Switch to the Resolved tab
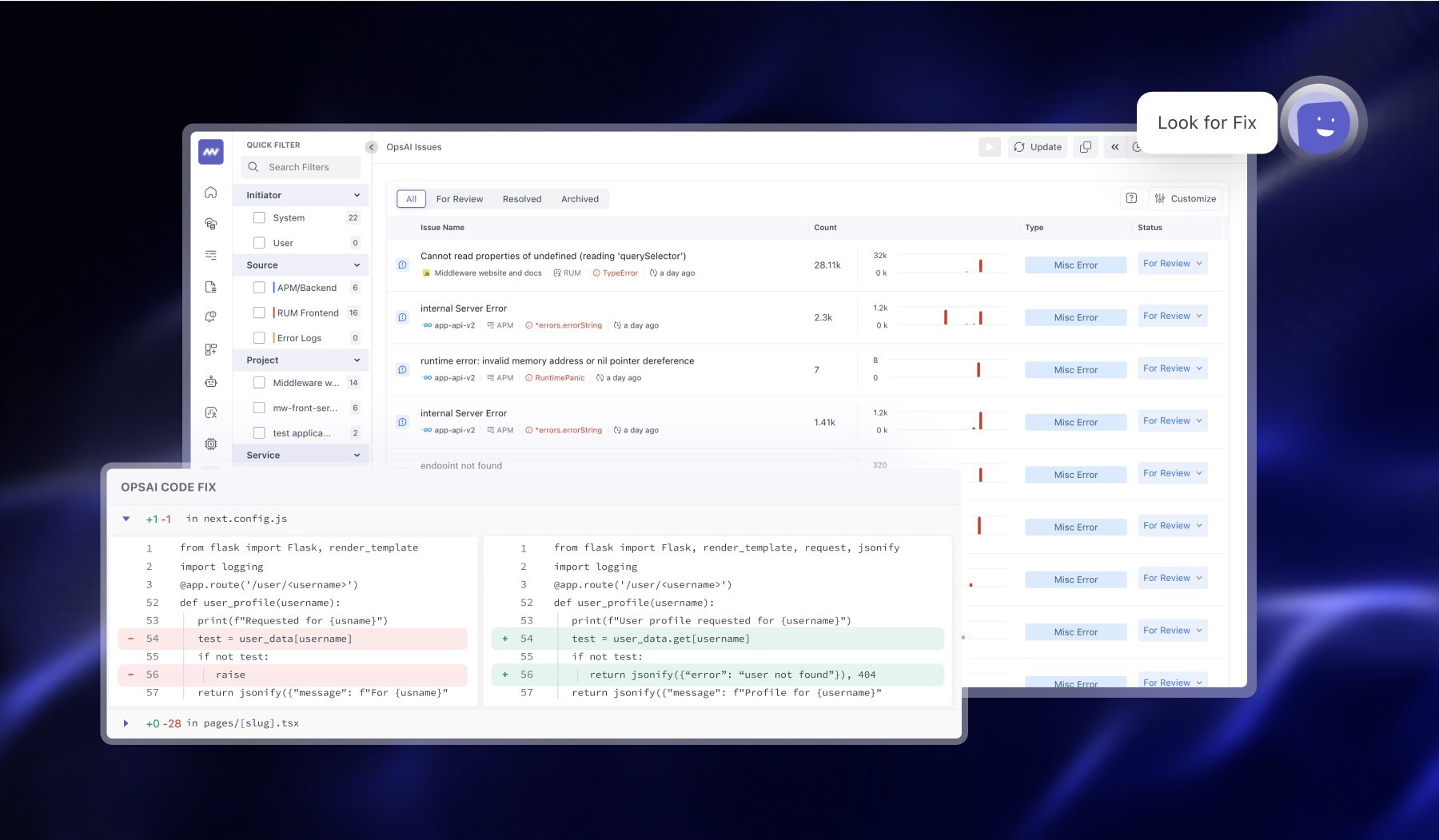The image size is (1439, 840). pos(521,199)
